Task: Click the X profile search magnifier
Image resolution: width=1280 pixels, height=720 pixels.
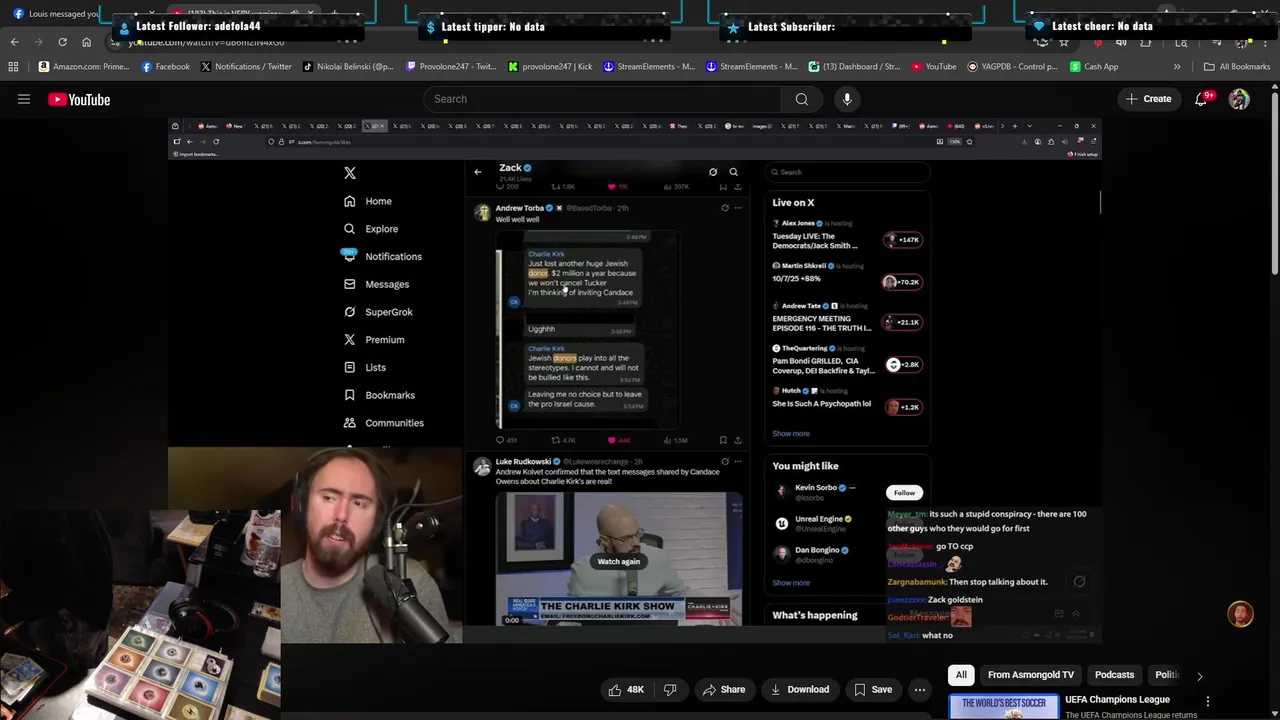Action: click(733, 172)
